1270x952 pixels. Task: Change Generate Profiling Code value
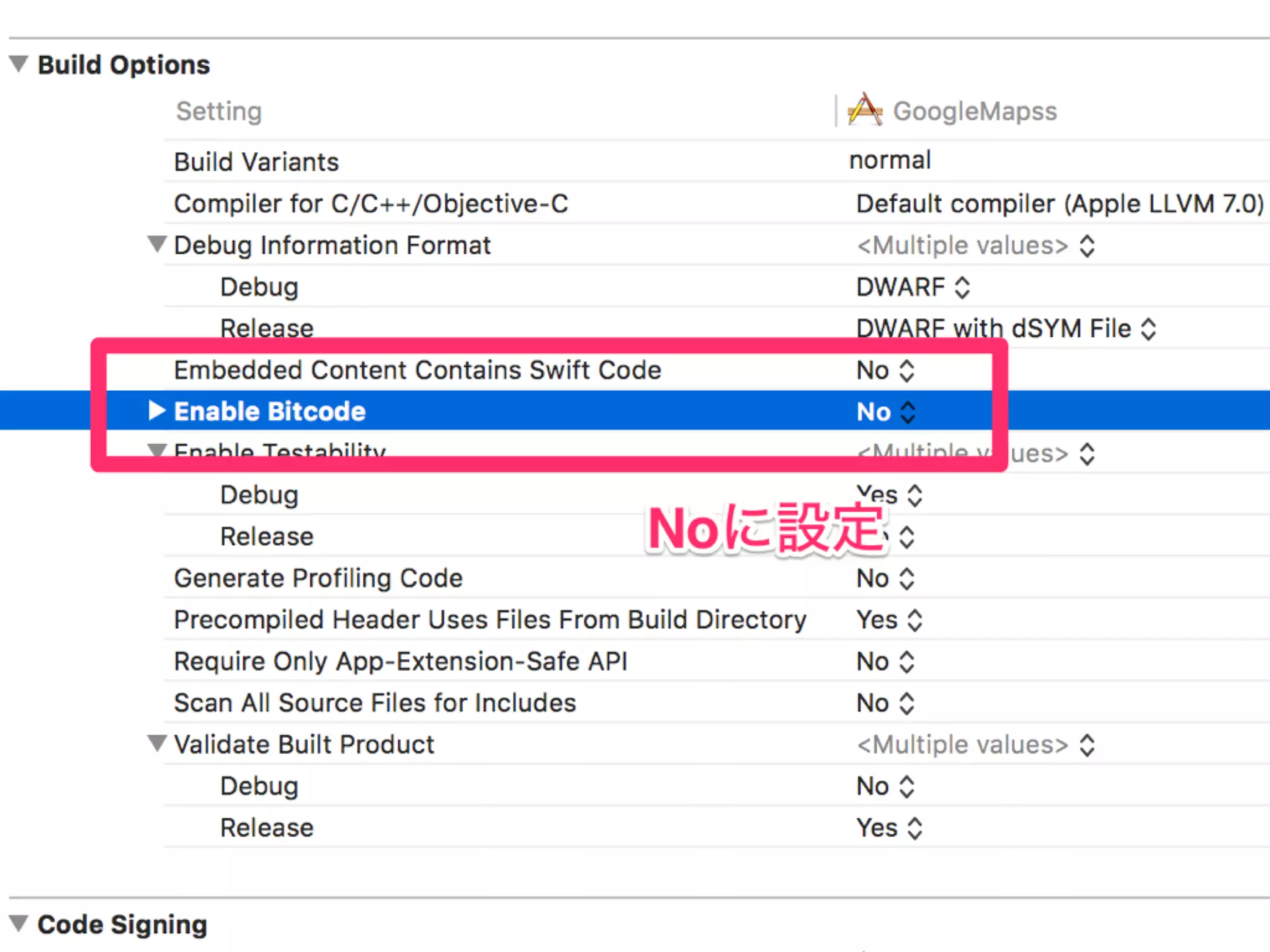[x=886, y=579]
